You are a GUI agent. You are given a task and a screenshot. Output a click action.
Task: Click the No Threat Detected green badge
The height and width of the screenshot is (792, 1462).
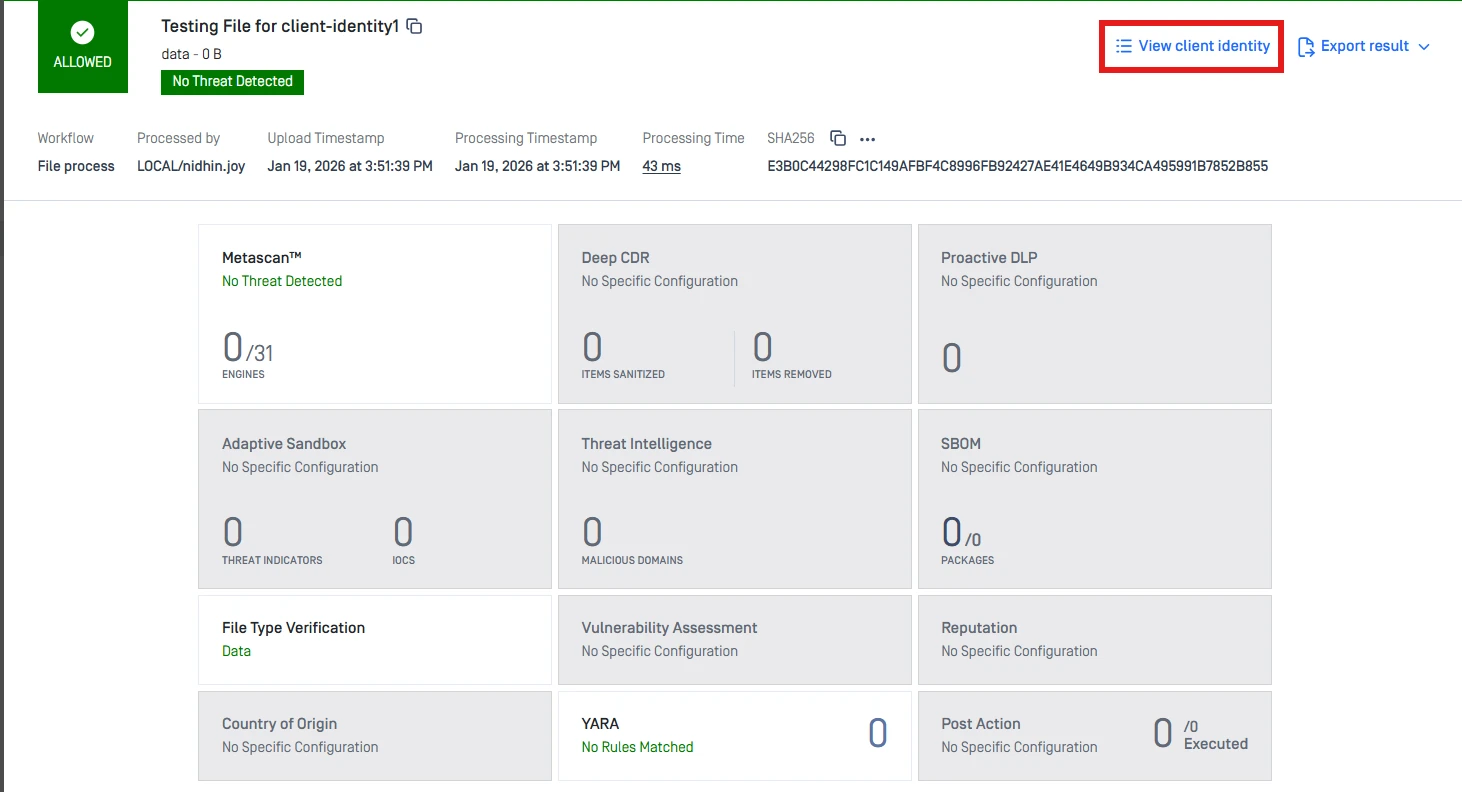(x=232, y=82)
